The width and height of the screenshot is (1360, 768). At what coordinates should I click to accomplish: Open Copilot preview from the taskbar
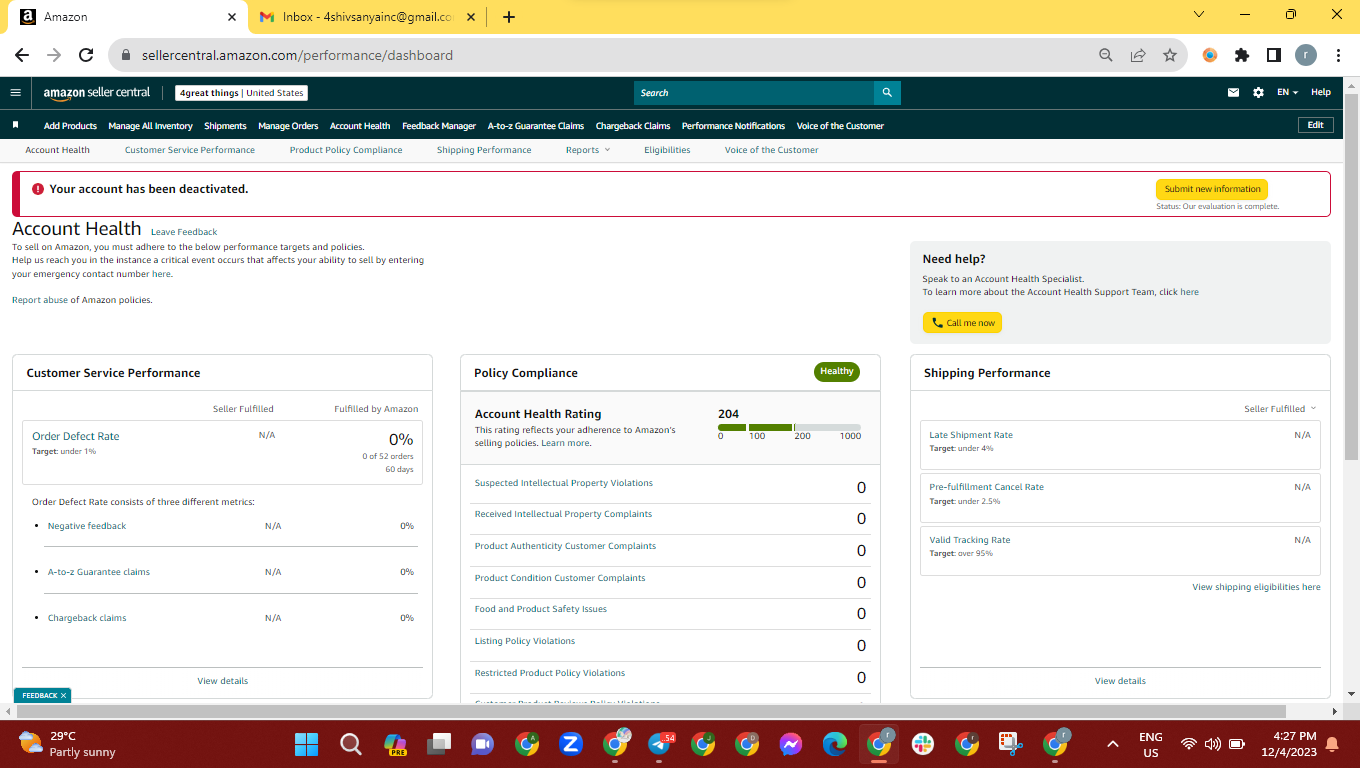[396, 744]
